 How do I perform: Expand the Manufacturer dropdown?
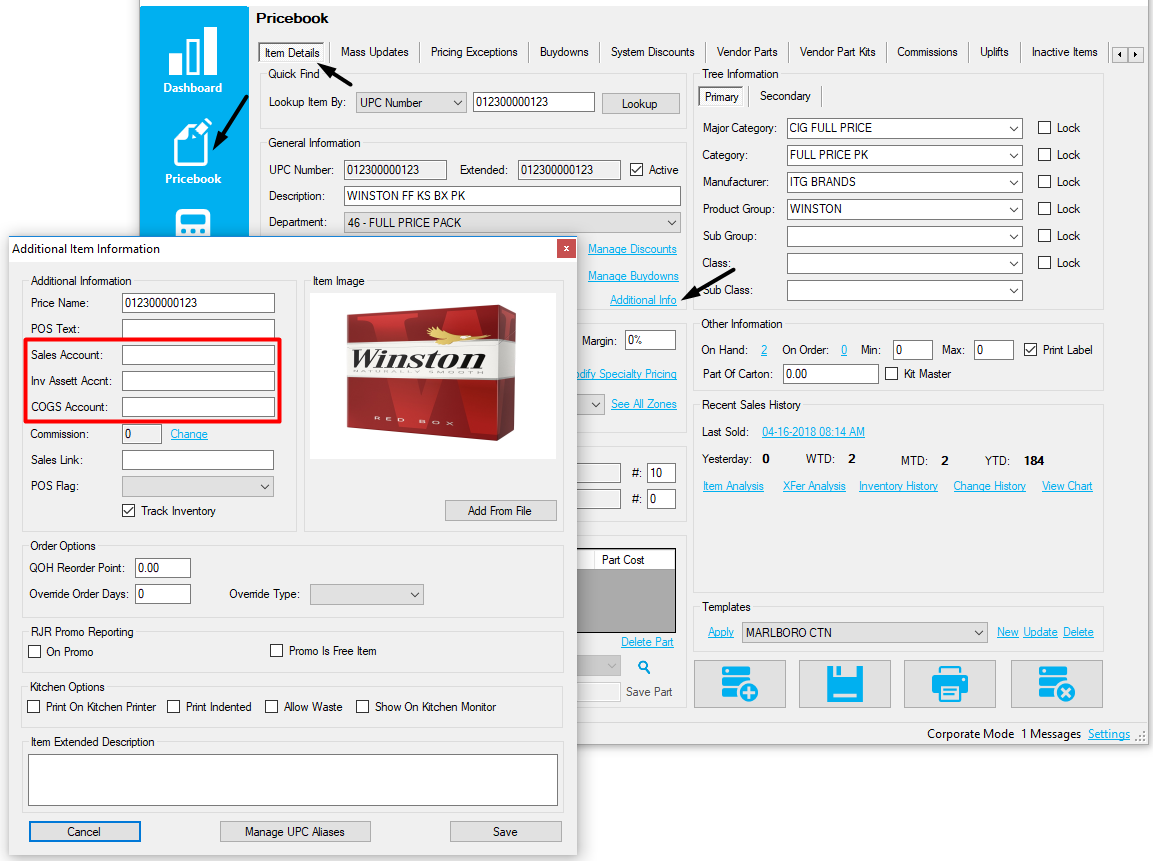point(904,182)
